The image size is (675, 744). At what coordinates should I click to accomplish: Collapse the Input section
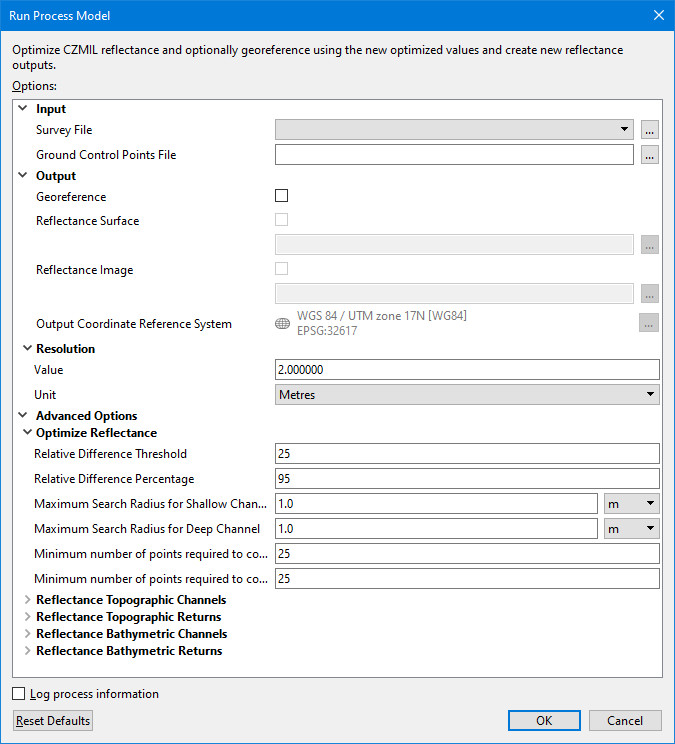22,108
